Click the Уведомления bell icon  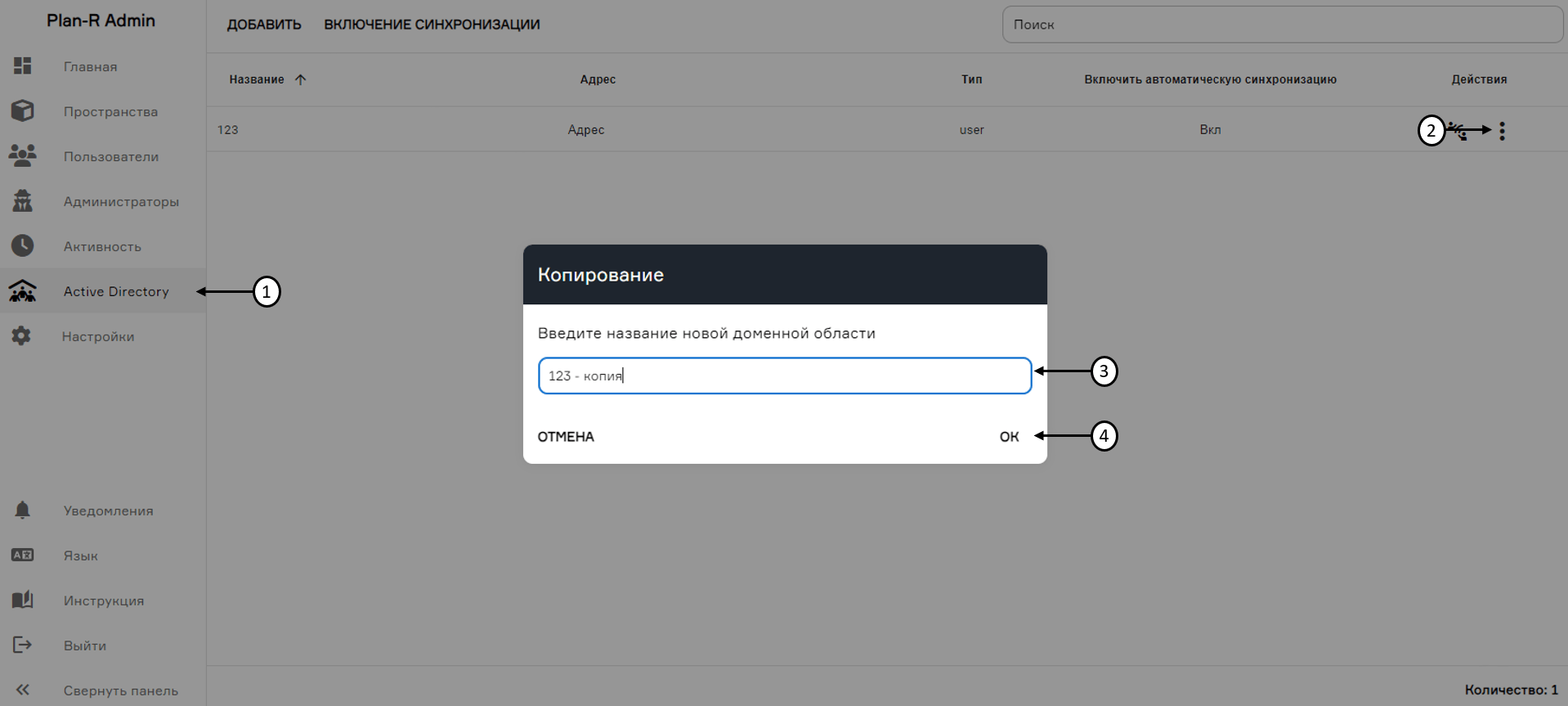point(22,510)
